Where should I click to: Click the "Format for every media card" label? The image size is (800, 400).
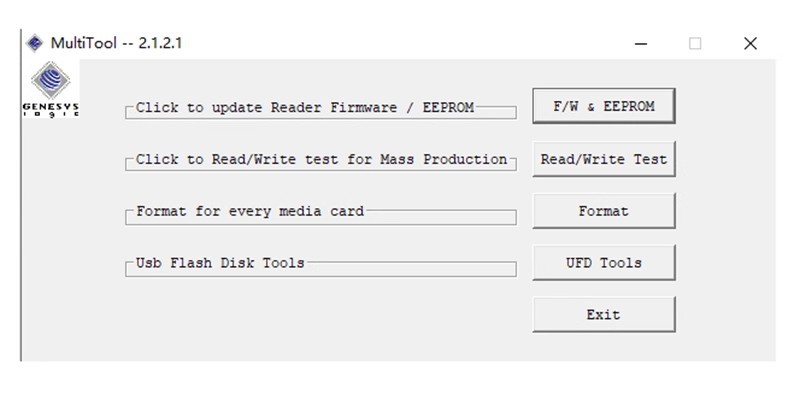tap(250, 211)
